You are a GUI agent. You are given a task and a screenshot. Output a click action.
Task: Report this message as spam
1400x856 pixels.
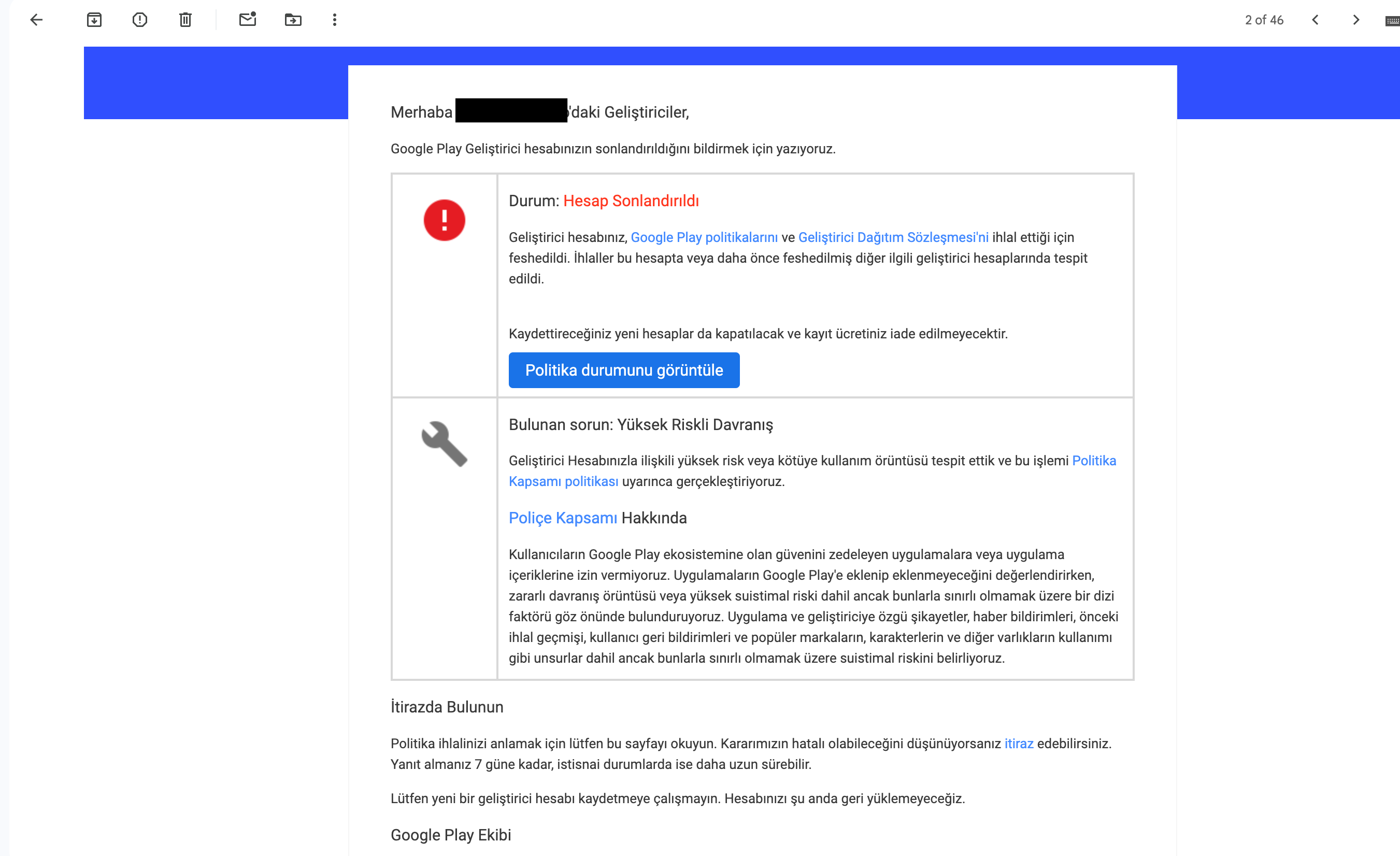[140, 20]
